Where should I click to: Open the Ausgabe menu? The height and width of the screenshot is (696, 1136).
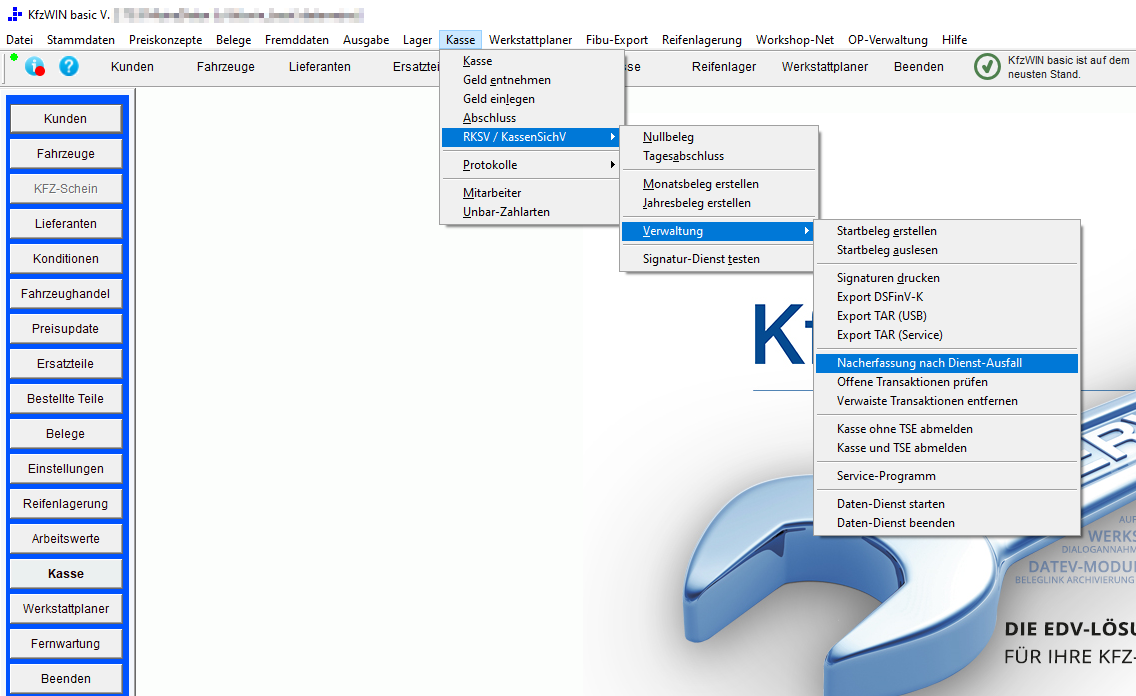tap(366, 40)
